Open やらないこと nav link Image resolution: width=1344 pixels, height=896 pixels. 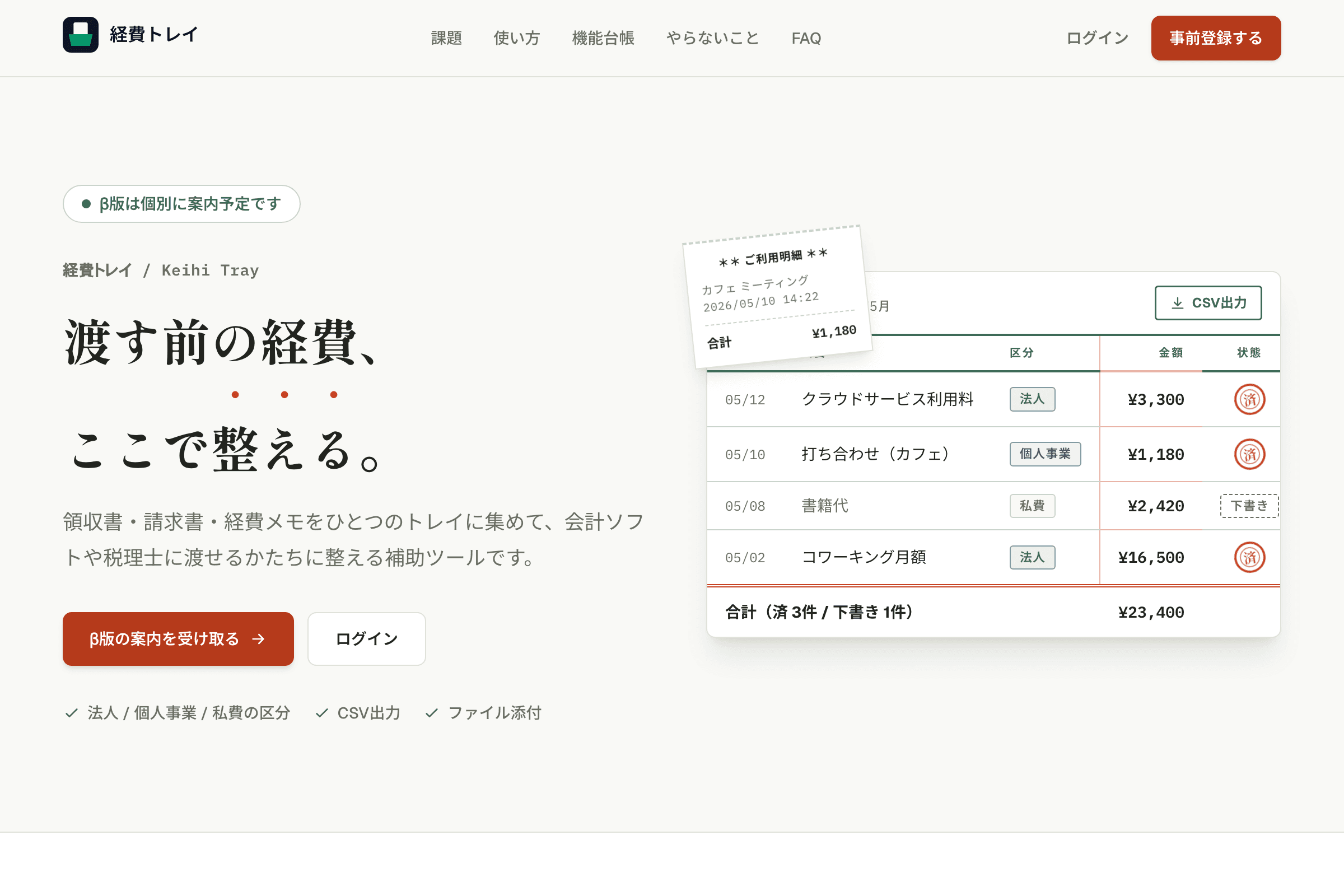click(x=712, y=38)
